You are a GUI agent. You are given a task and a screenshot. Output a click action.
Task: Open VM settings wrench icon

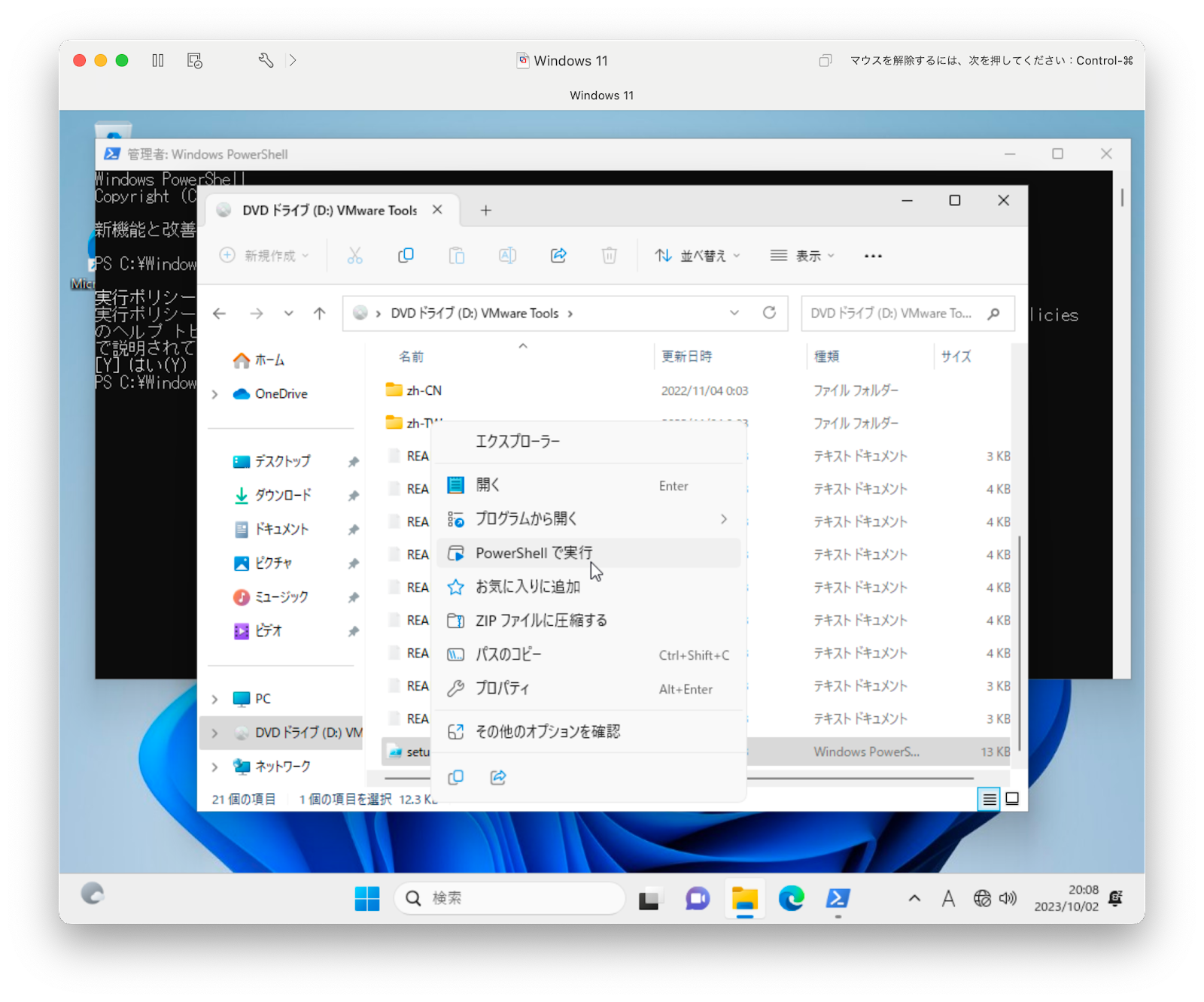coord(266,60)
